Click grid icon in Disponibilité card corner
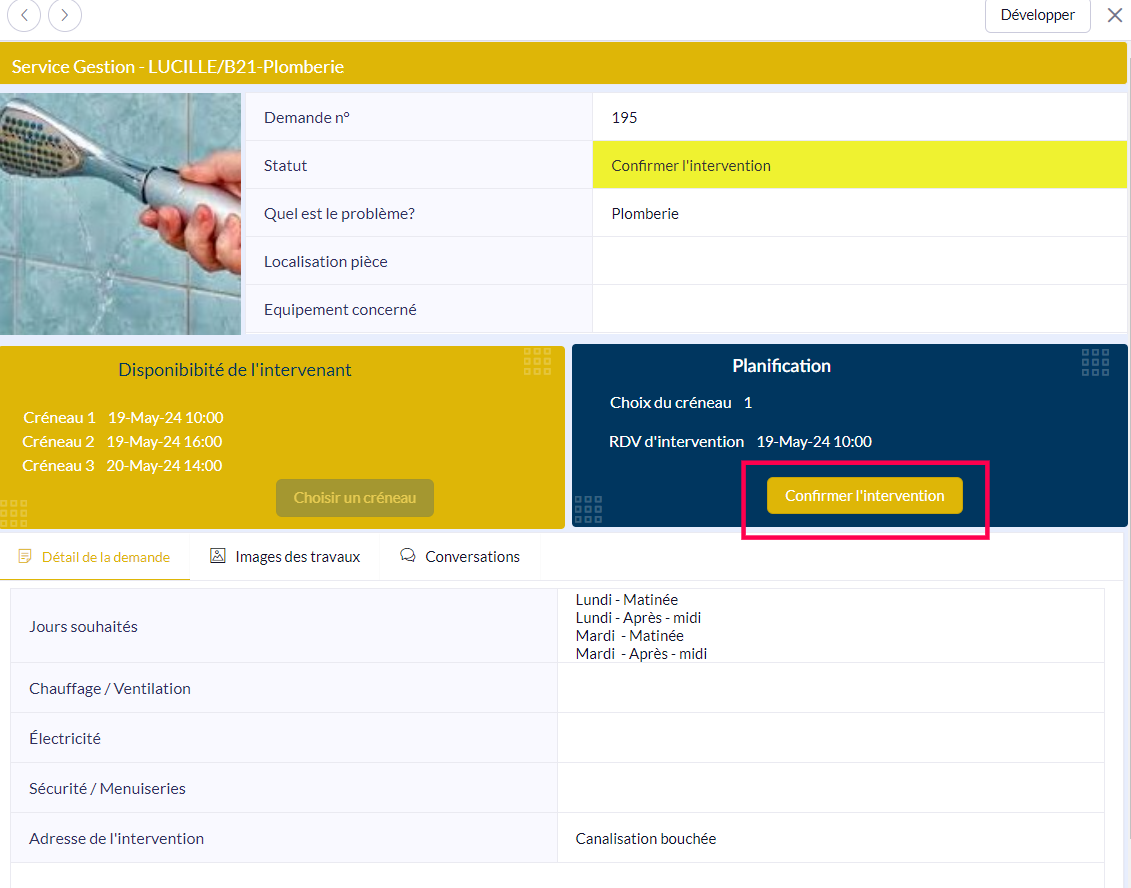This screenshot has height=888, width=1131. [537, 362]
